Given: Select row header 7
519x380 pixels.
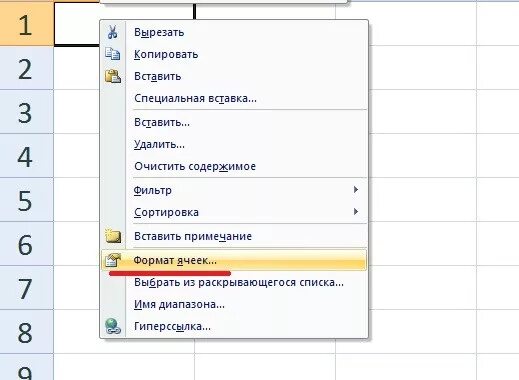Looking at the screenshot, I should (x=27, y=288).
